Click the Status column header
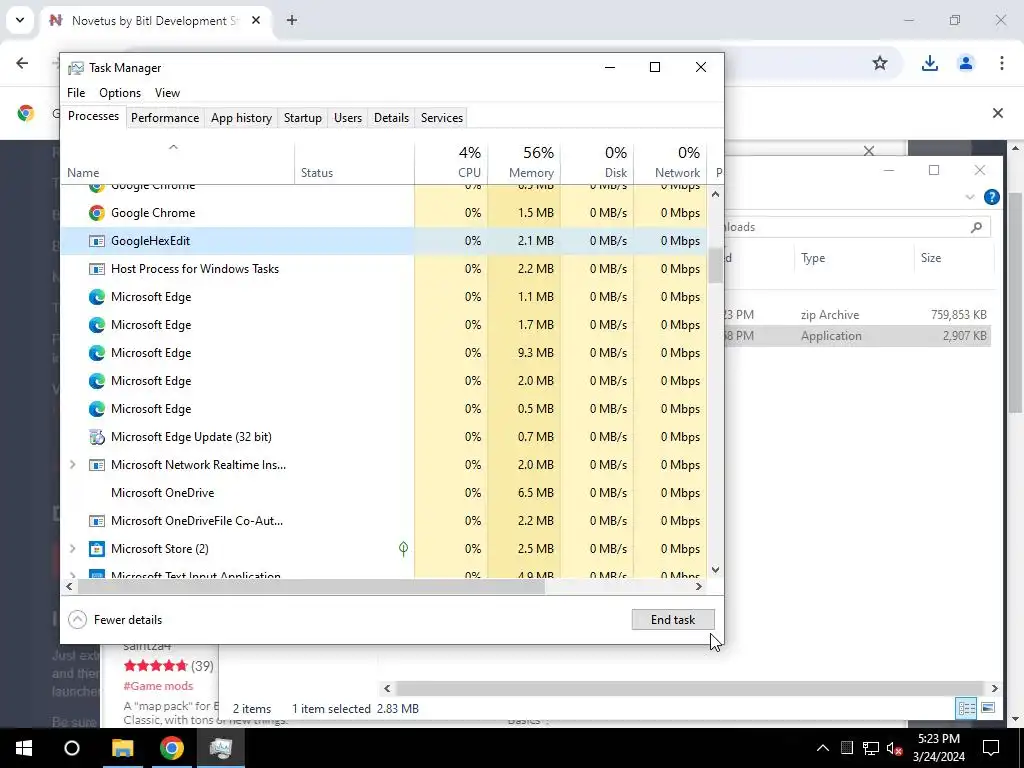The width and height of the screenshot is (1024, 768). 354,162
